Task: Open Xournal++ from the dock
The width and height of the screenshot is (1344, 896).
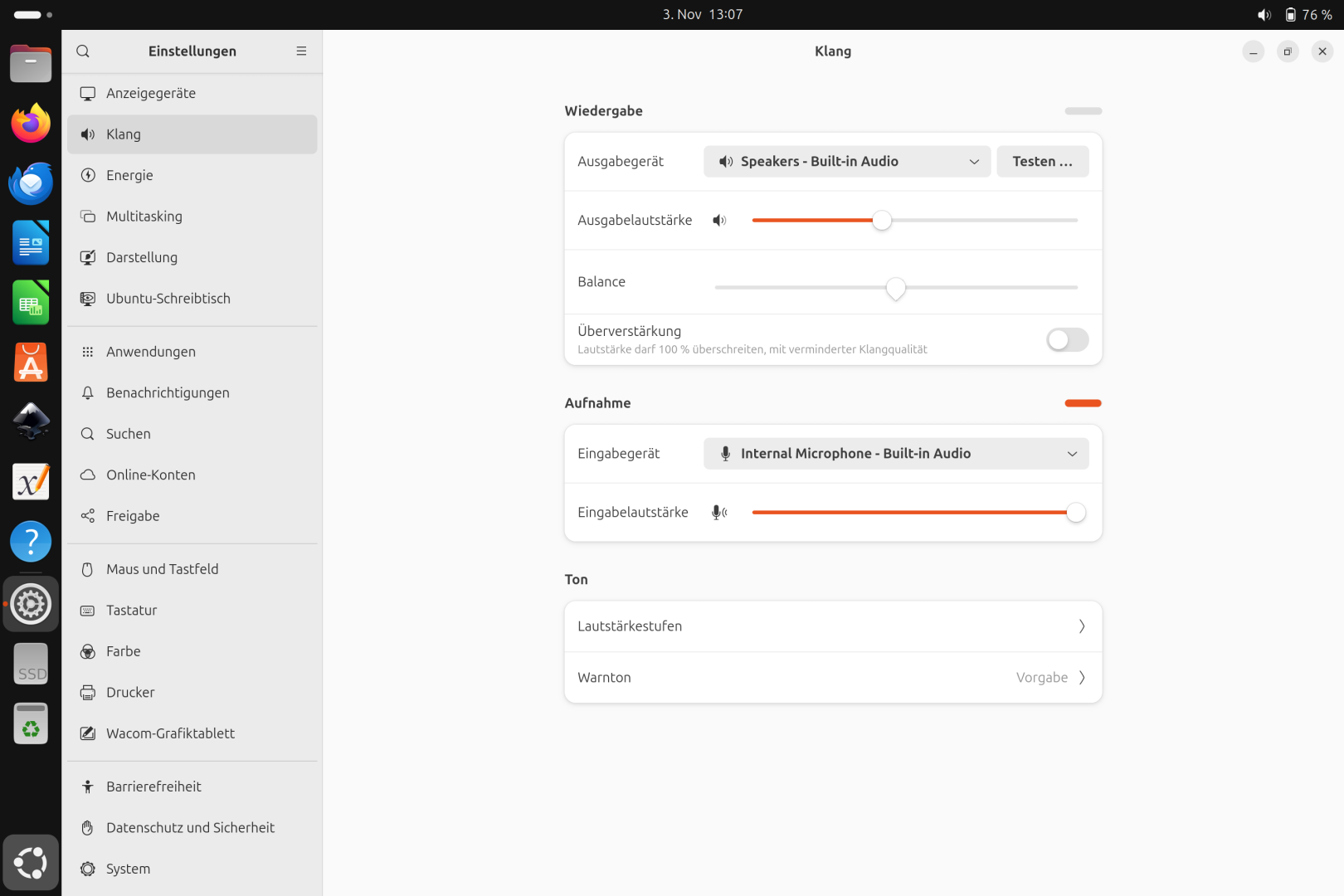Action: click(31, 482)
